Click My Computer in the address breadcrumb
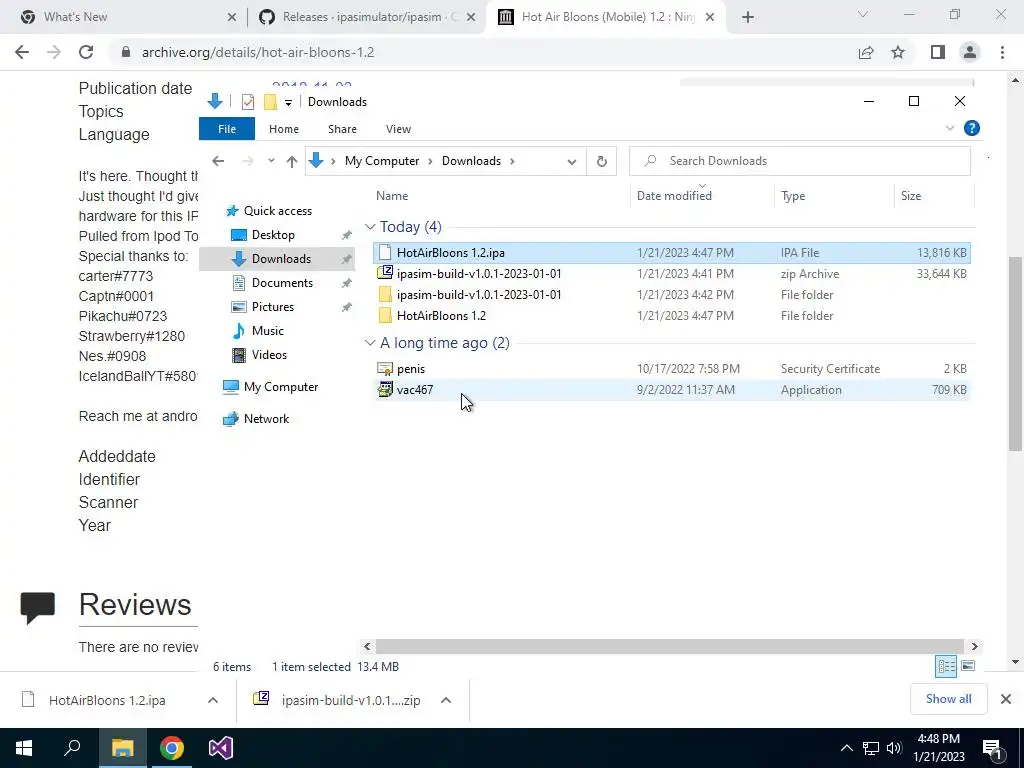Screen dimensions: 1024x768 click(x=382, y=161)
